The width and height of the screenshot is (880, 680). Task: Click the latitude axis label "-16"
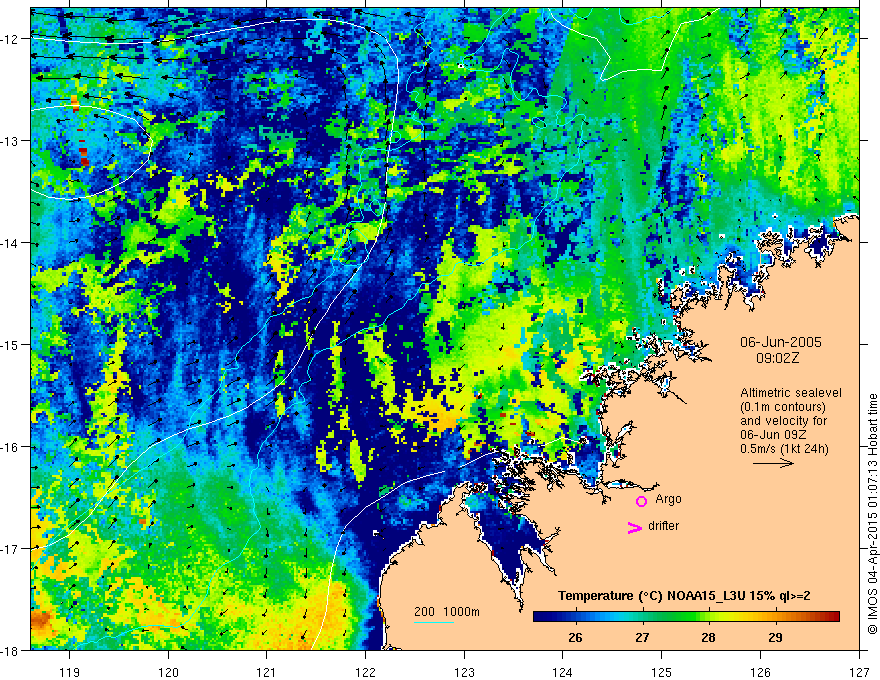[12, 447]
